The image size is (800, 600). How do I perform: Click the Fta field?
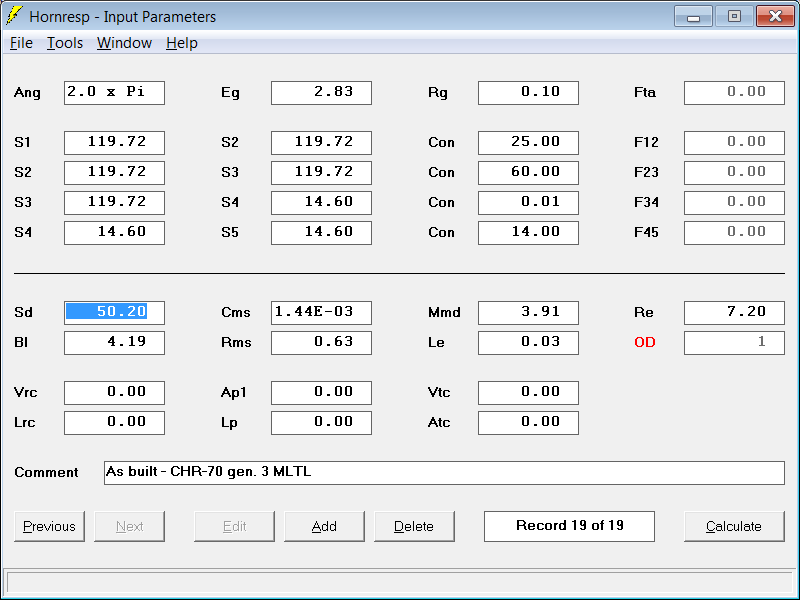coord(734,93)
